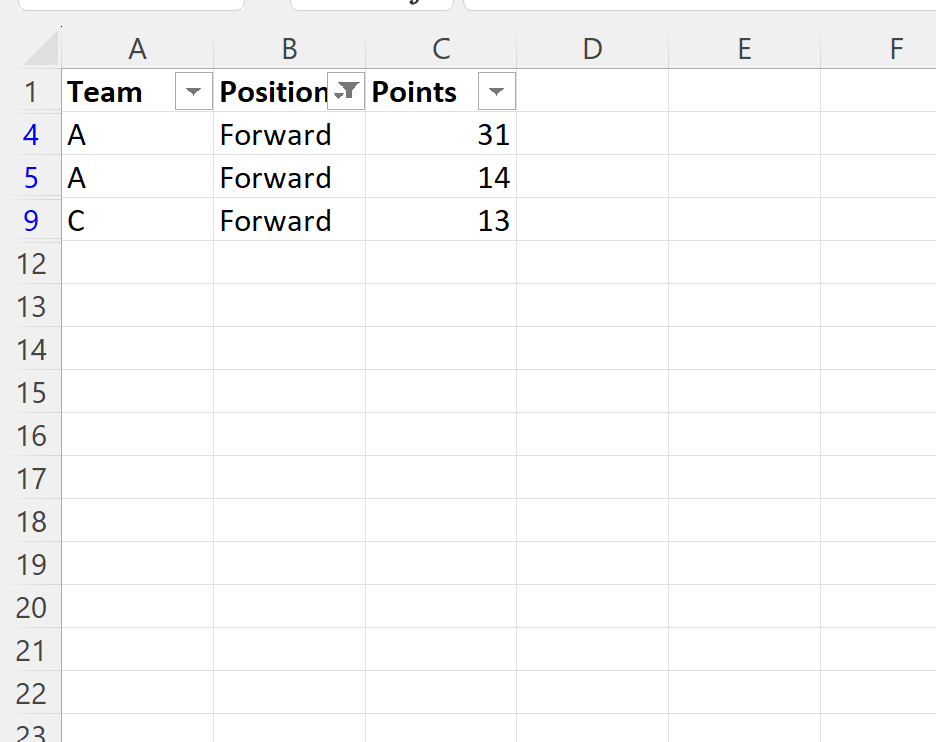Click the Points header cell text
936x742 pixels.
(414, 92)
